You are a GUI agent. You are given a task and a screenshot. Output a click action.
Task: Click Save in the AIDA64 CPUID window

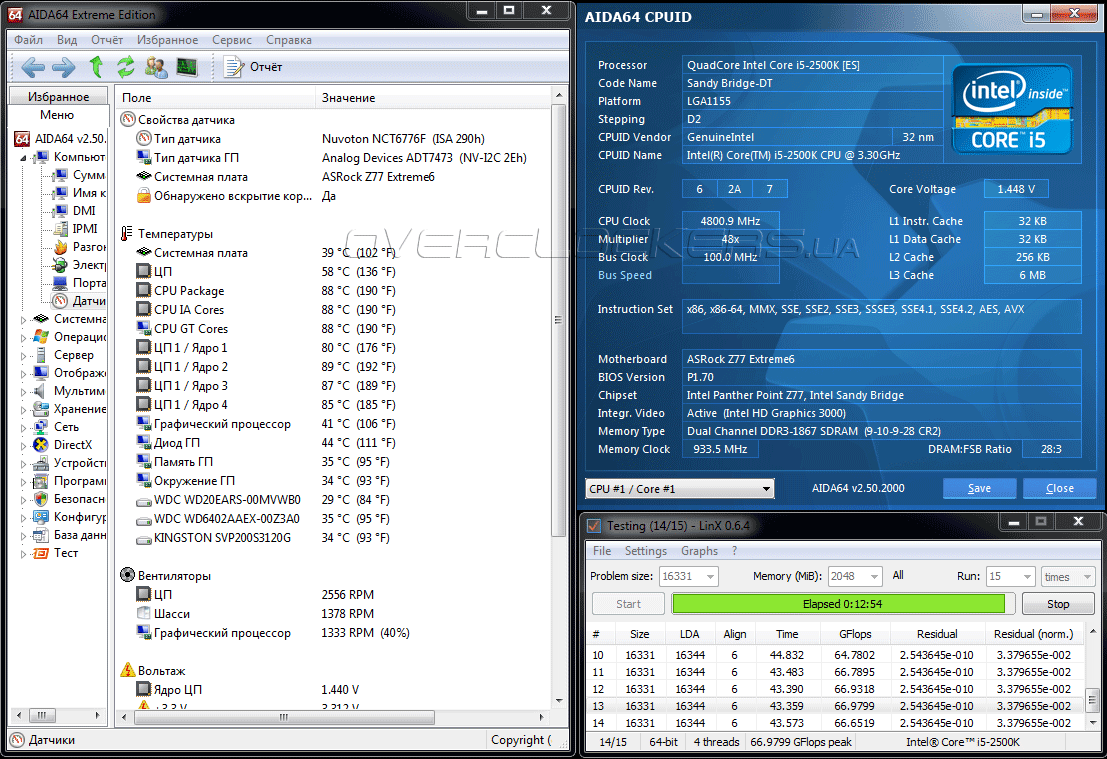pos(979,488)
